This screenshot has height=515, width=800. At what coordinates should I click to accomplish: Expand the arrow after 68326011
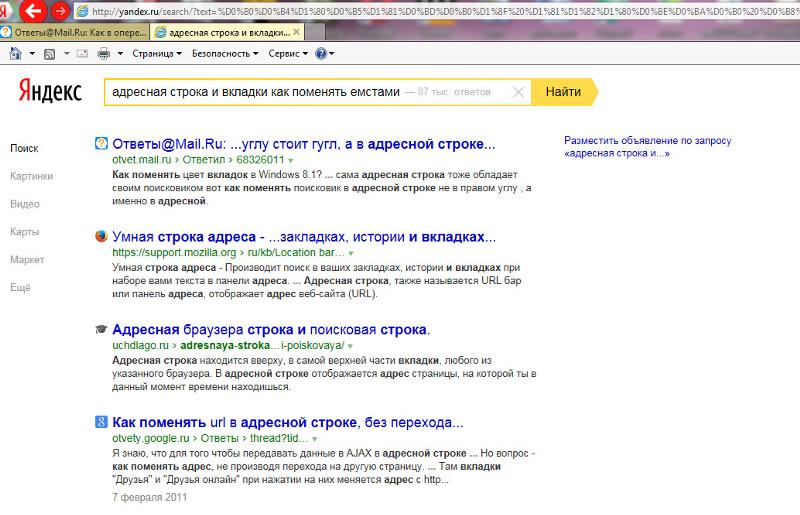click(291, 160)
